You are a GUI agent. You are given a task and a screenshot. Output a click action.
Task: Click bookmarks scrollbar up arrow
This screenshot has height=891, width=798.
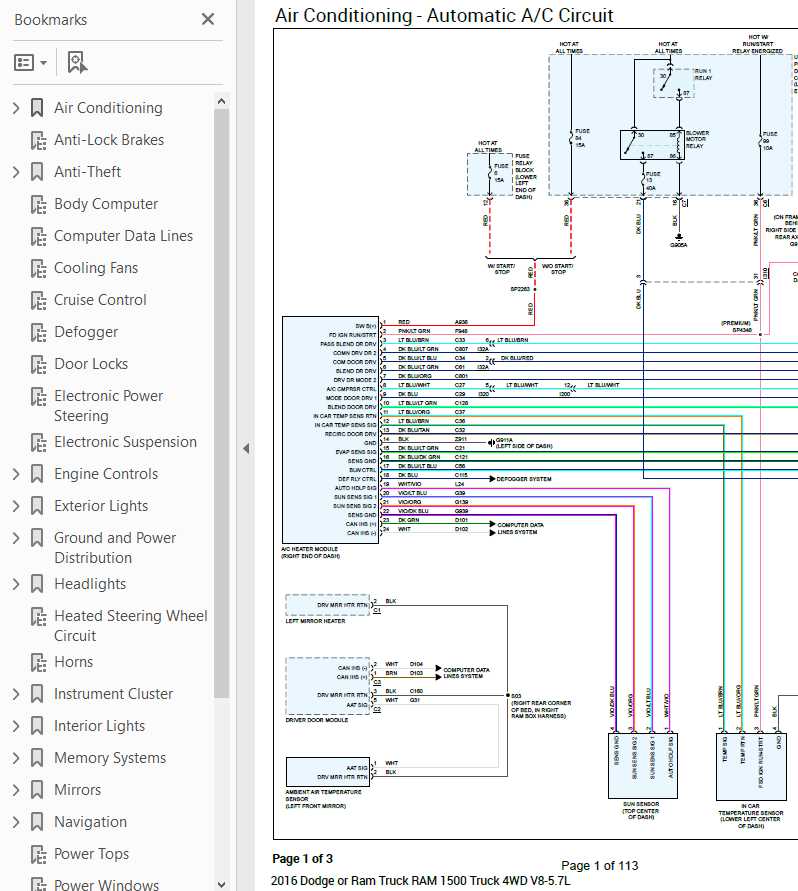(x=222, y=102)
